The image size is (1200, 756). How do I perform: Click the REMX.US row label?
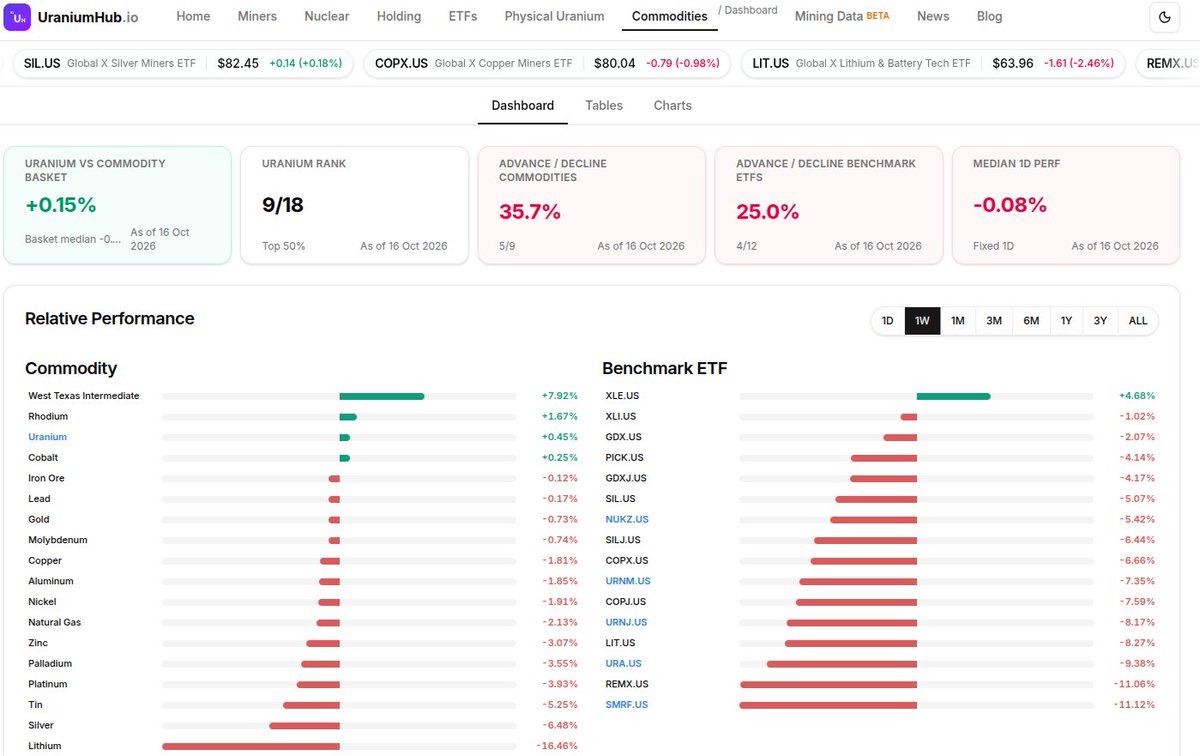tap(627, 684)
